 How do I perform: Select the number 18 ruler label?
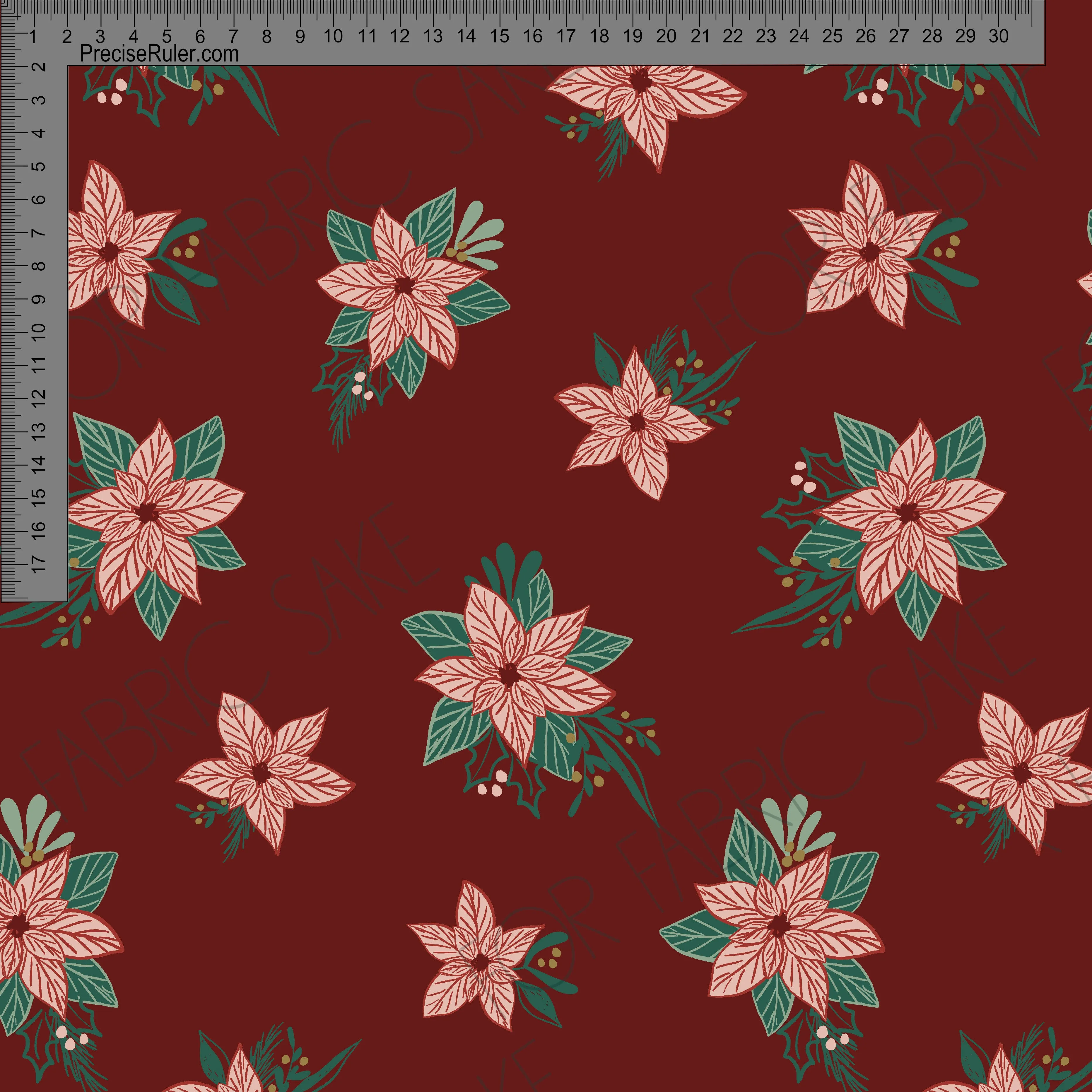599,36
